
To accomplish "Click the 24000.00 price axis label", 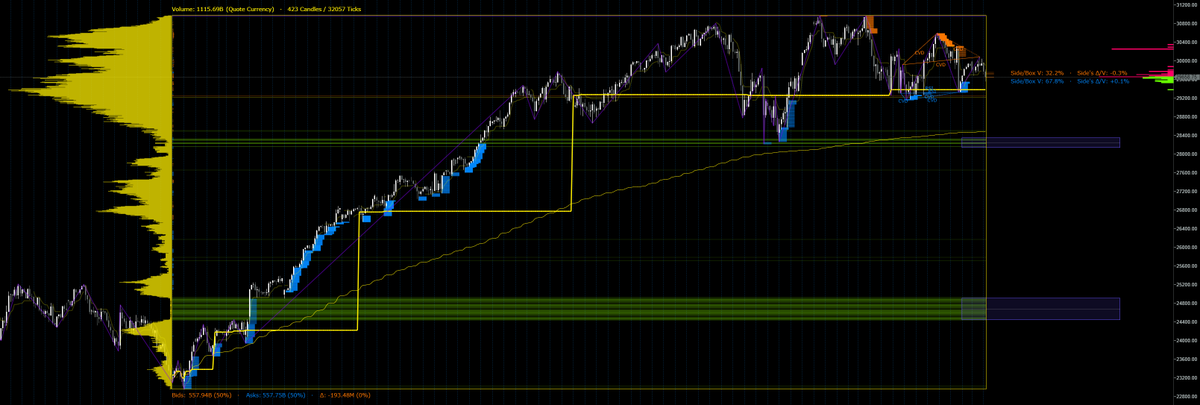I will coord(1187,340).
